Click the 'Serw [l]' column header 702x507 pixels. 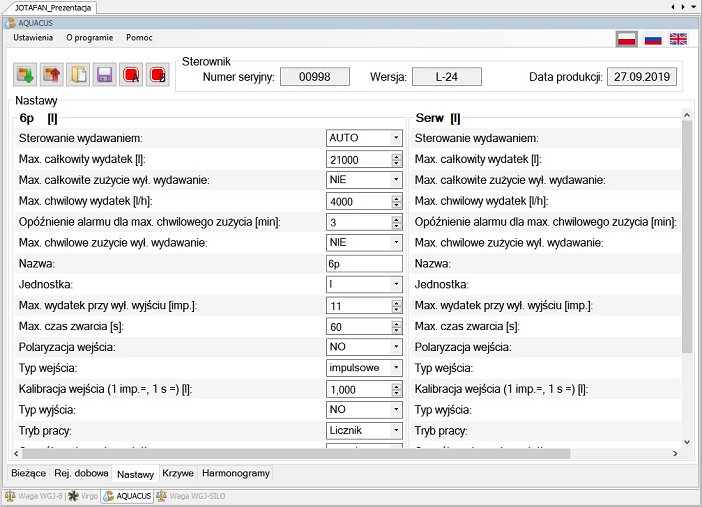point(438,118)
